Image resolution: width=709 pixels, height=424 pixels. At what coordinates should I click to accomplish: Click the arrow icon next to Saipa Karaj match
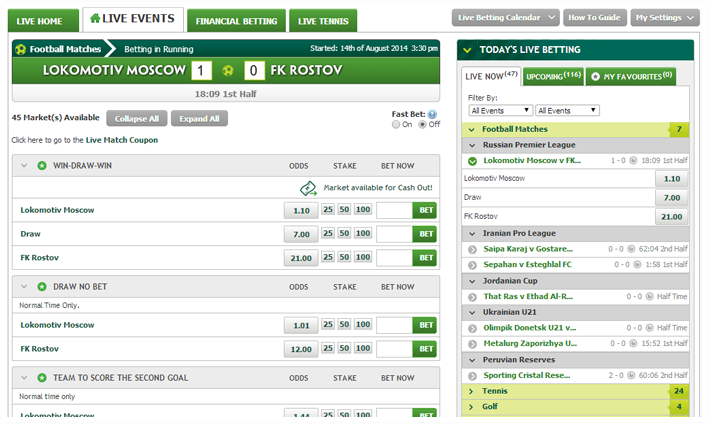(x=473, y=249)
